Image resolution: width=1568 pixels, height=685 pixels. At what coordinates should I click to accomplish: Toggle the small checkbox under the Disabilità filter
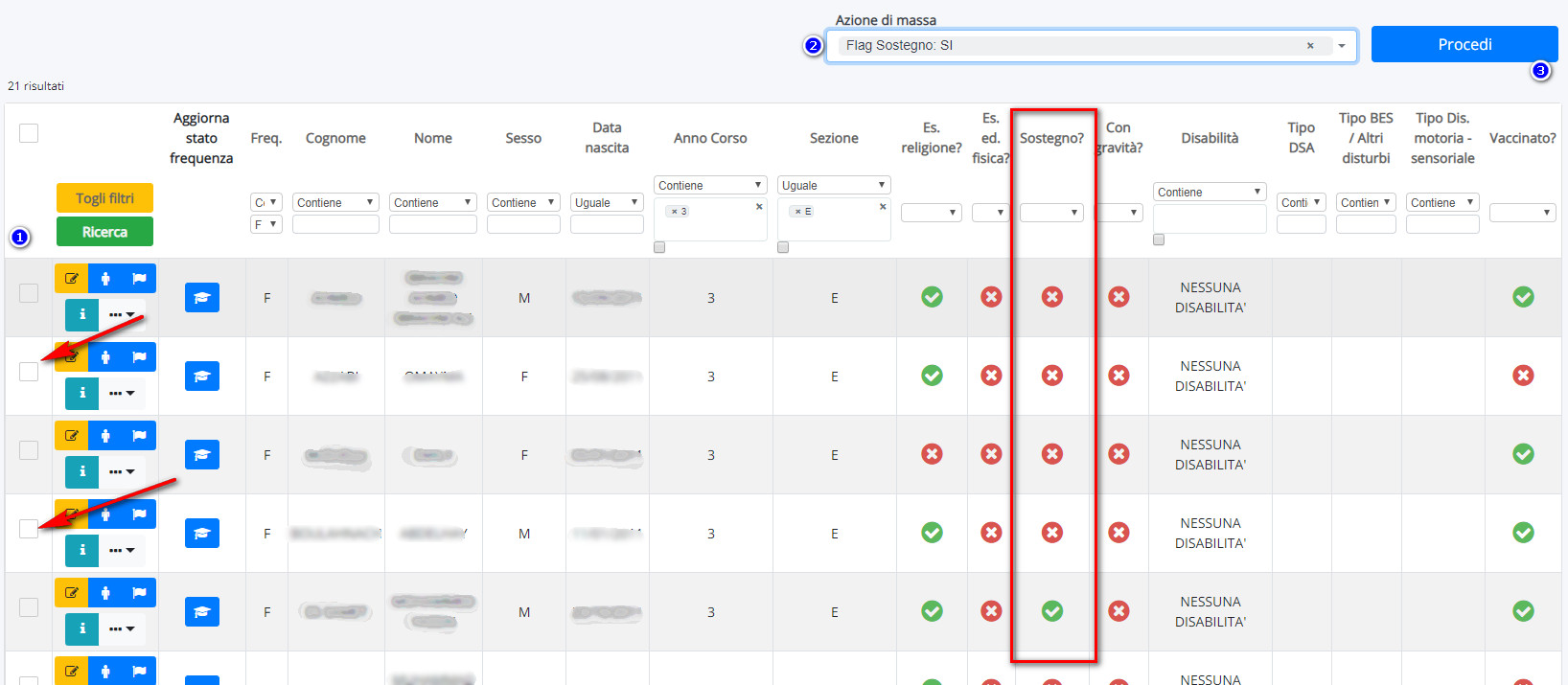1159,240
